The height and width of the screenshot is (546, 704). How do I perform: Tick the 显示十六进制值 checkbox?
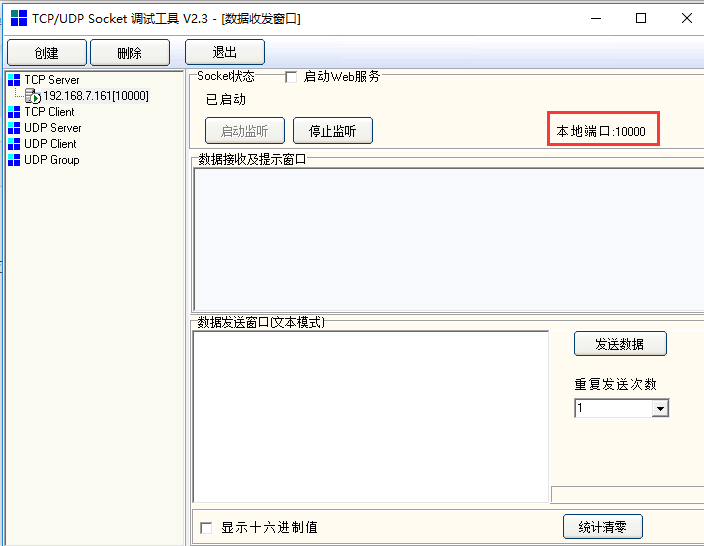coord(206,528)
